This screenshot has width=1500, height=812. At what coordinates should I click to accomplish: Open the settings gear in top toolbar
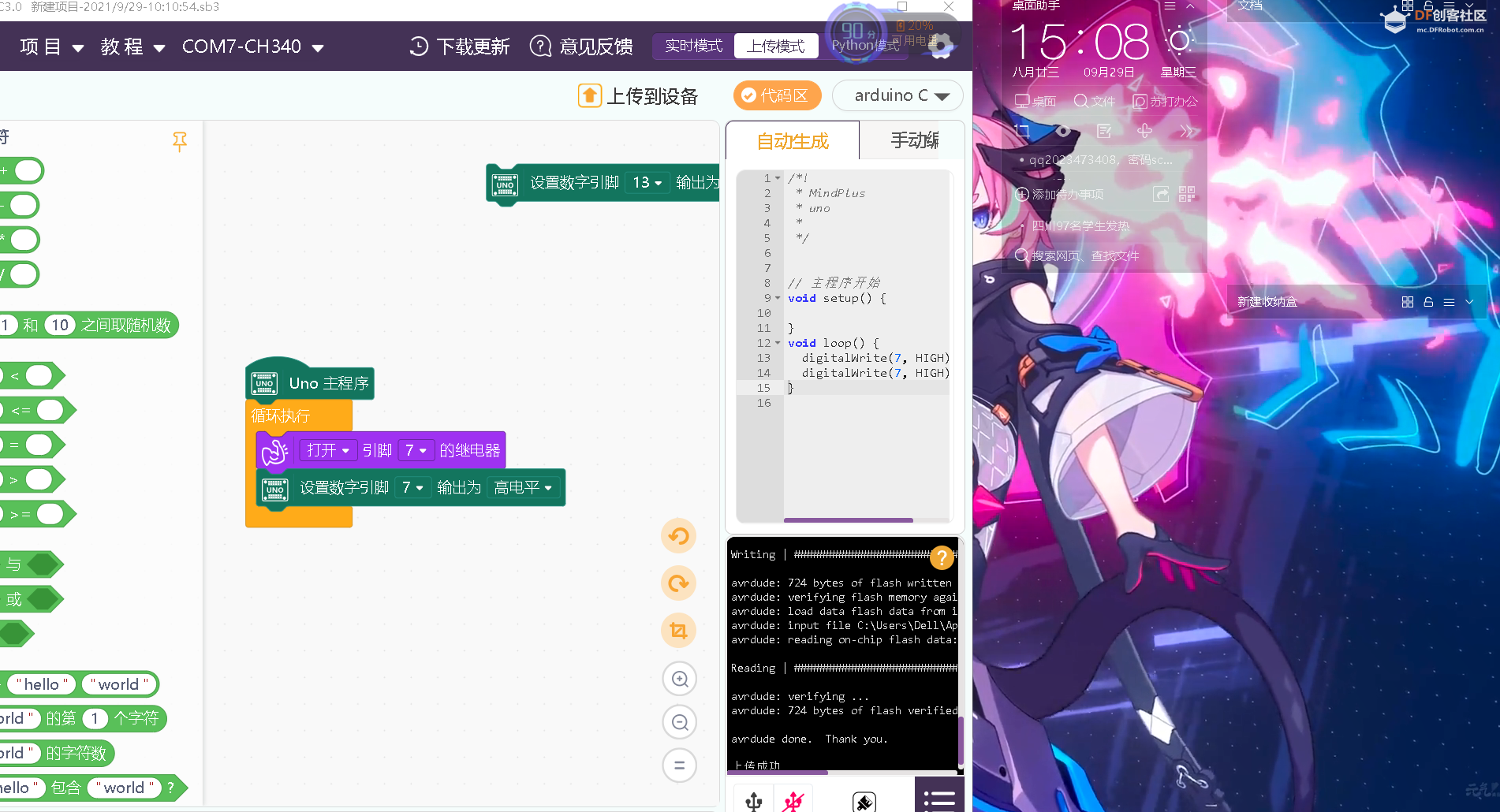pyautogui.click(x=940, y=47)
